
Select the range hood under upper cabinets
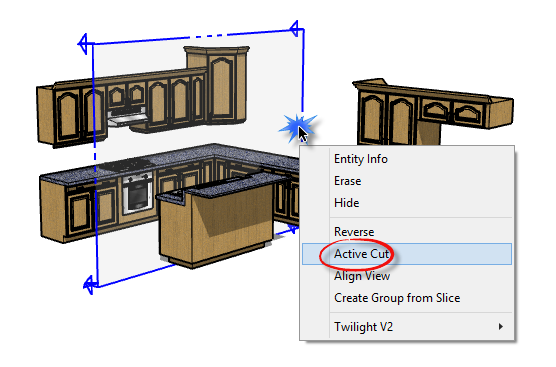point(127,118)
